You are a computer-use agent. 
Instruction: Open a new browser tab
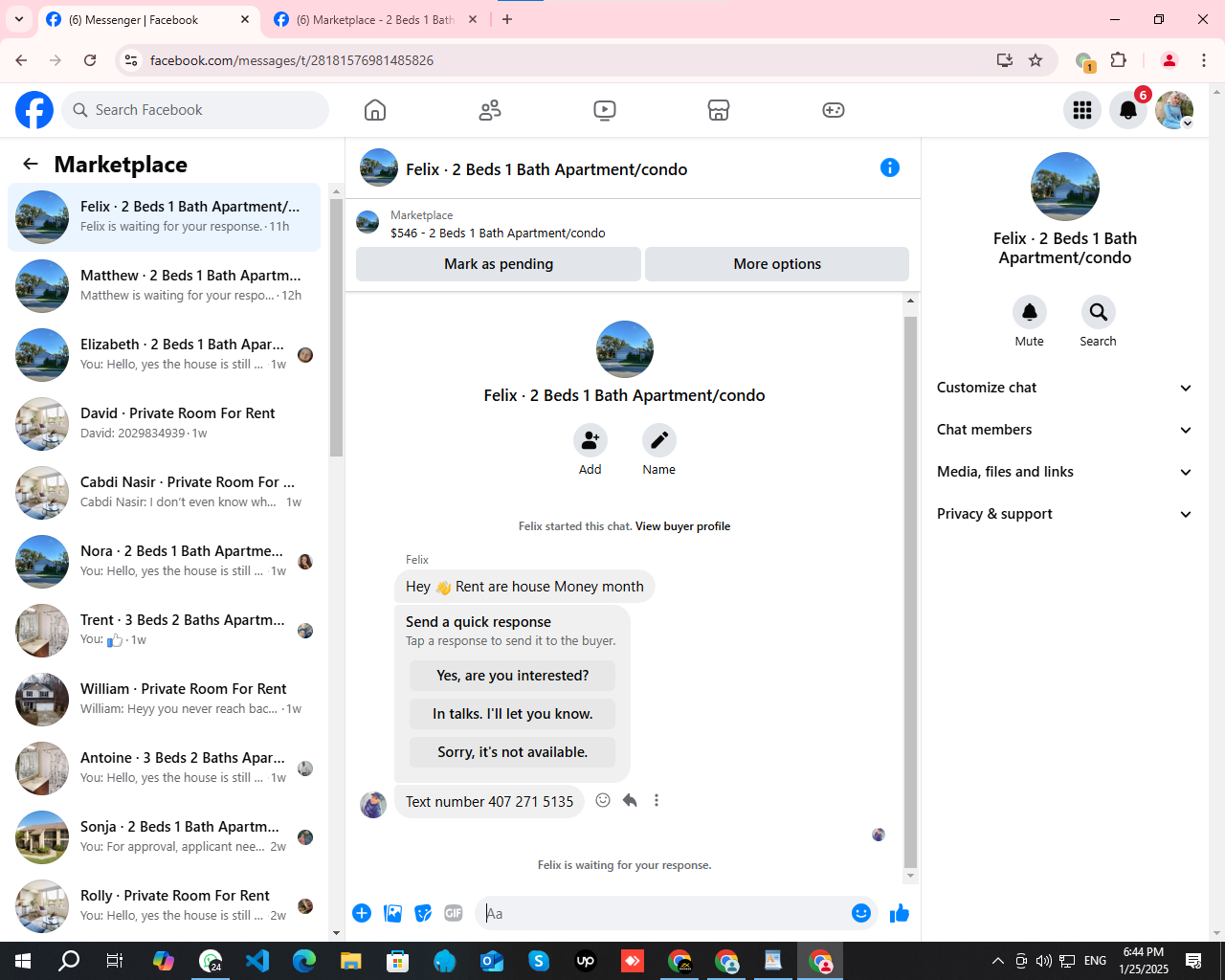[507, 19]
